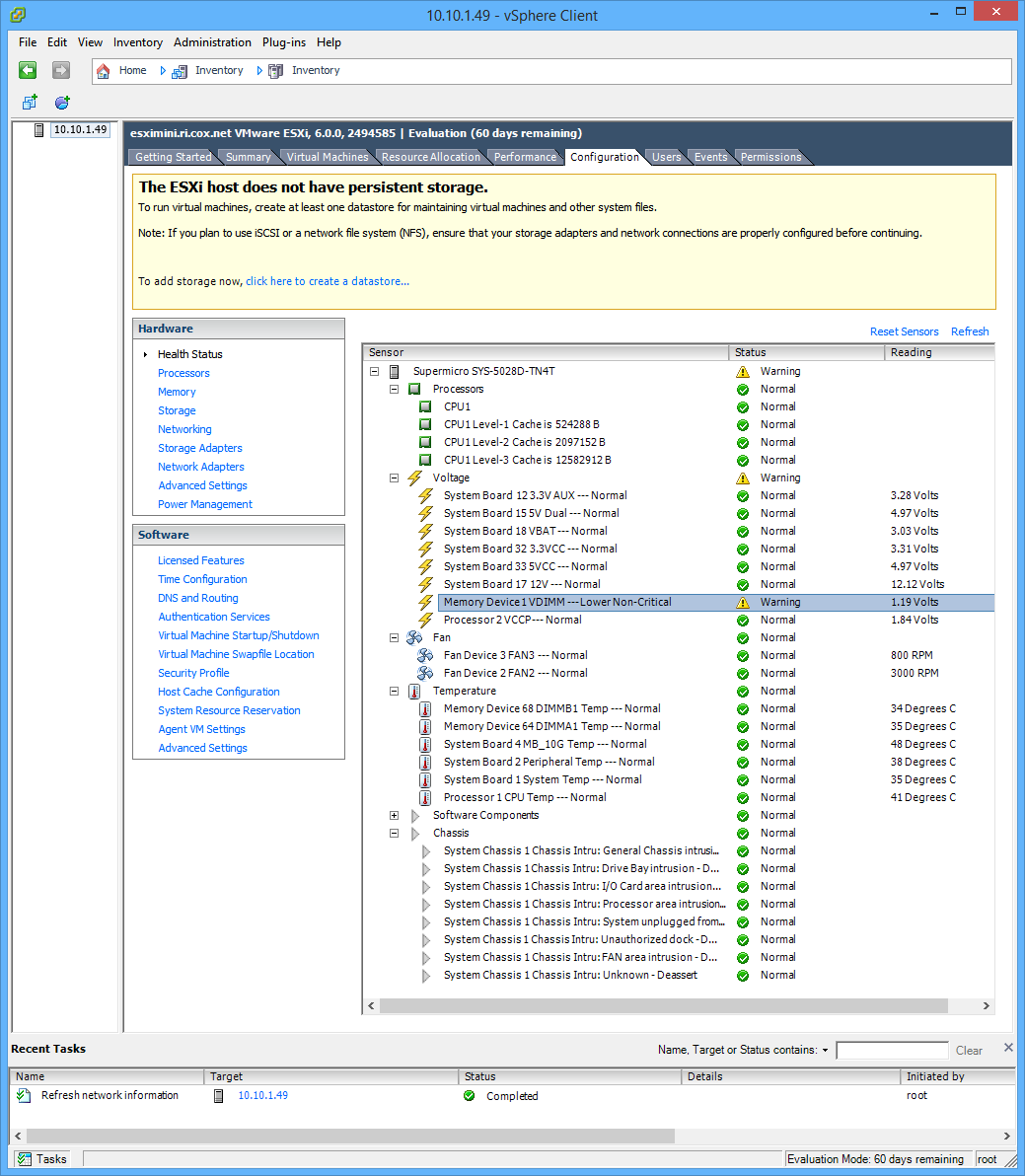Select host 10.10.1.49 in inventory tree

pos(80,130)
